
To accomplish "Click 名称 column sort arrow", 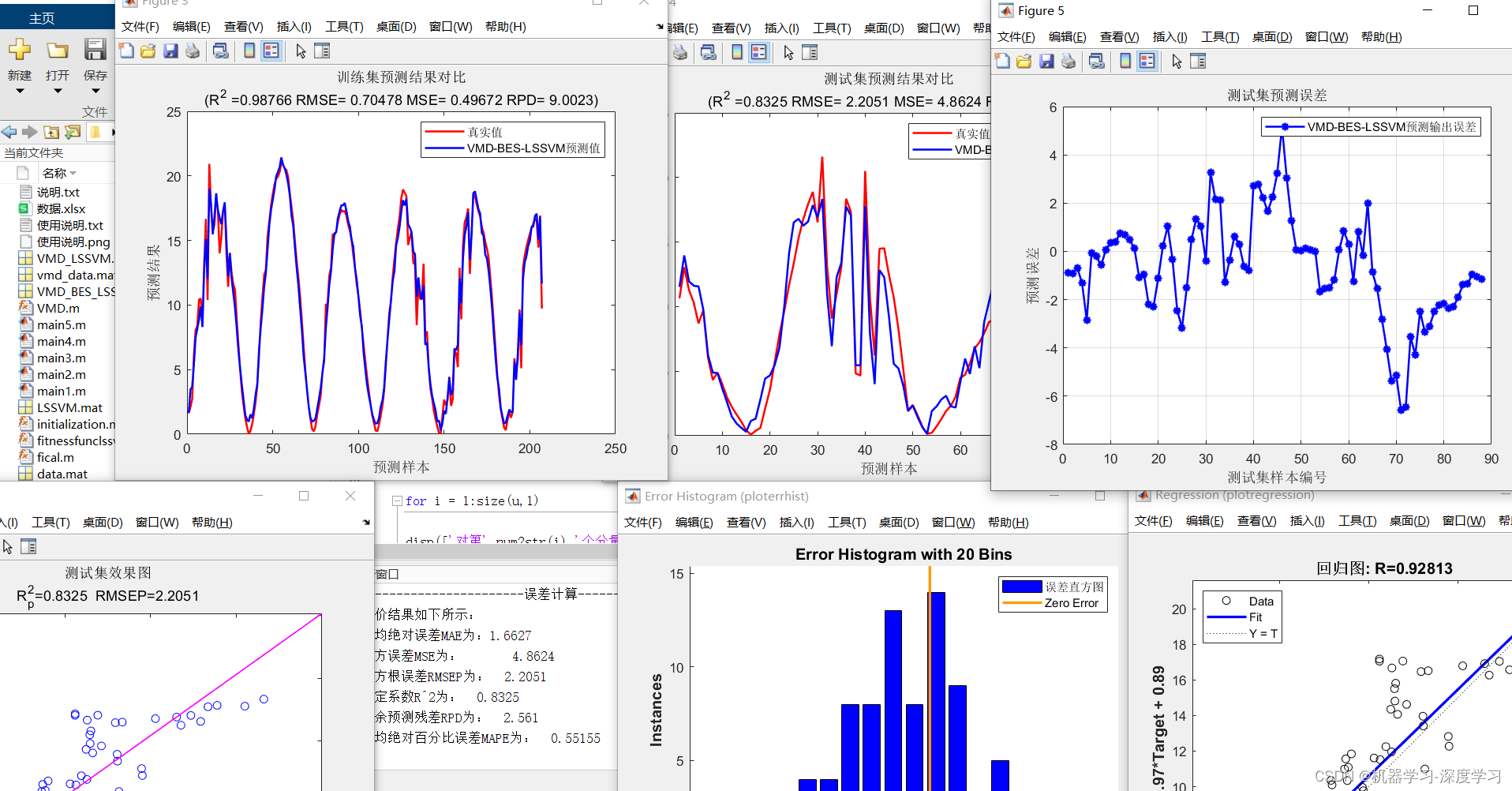I will tap(73, 173).
